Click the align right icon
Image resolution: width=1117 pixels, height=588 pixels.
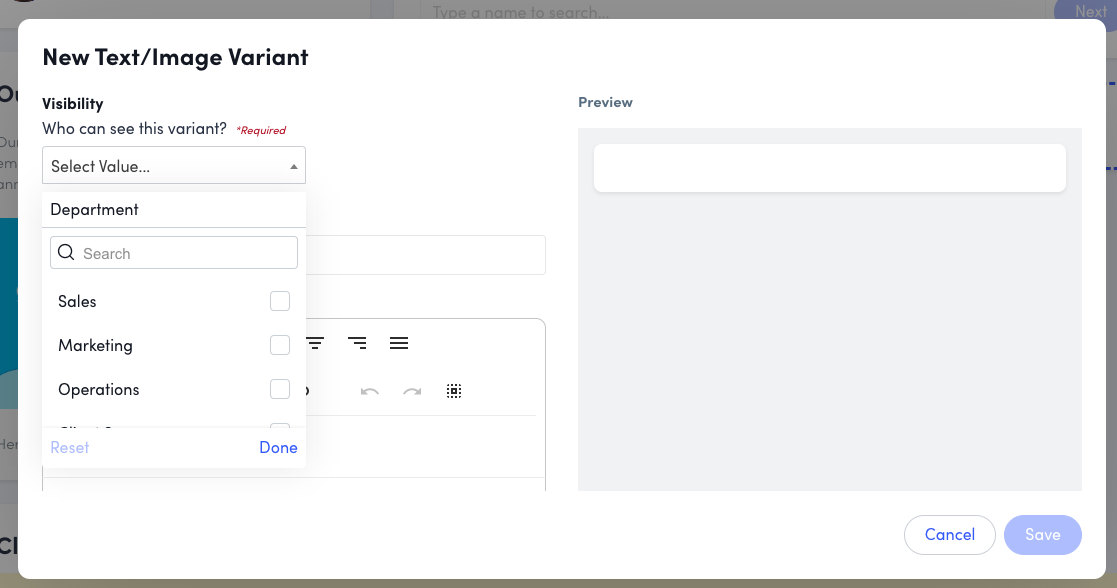click(357, 343)
